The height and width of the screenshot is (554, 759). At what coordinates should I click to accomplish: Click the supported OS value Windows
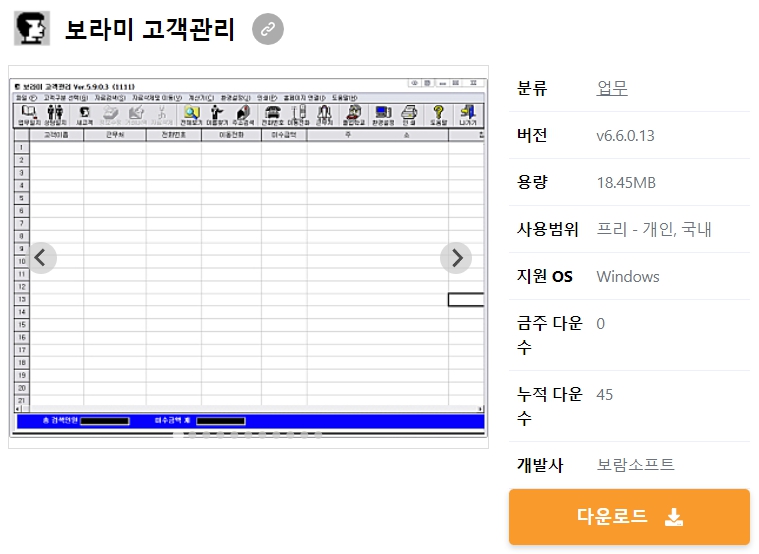tap(628, 277)
